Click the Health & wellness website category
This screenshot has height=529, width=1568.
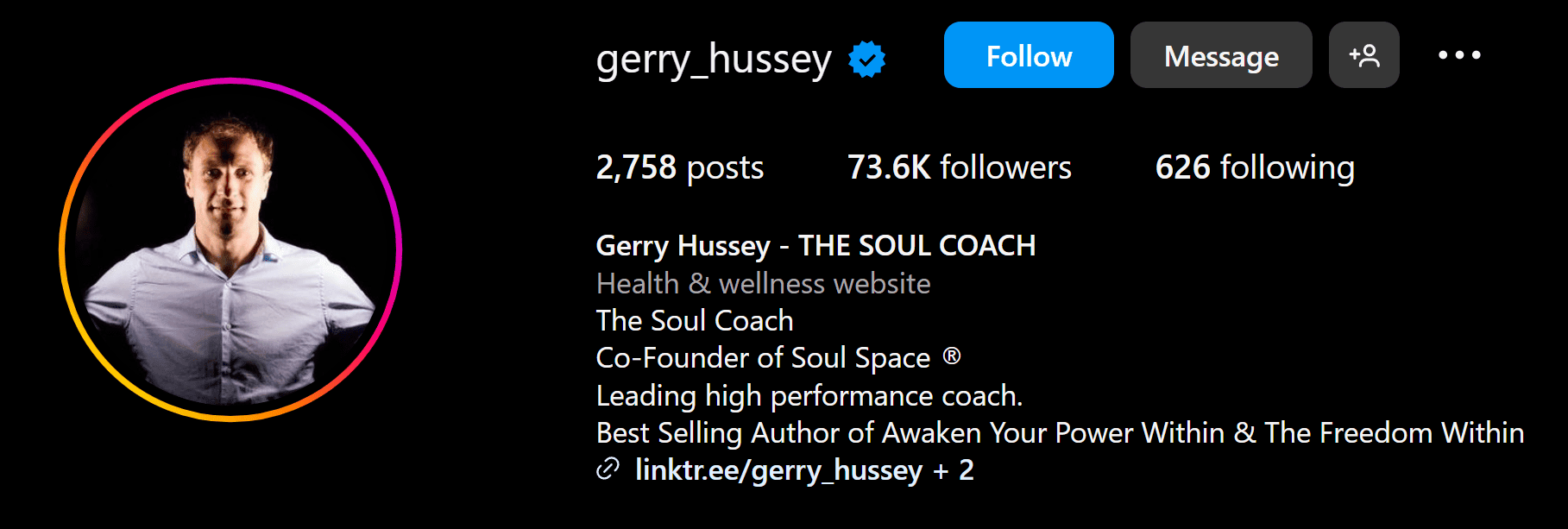pyautogui.click(x=763, y=284)
